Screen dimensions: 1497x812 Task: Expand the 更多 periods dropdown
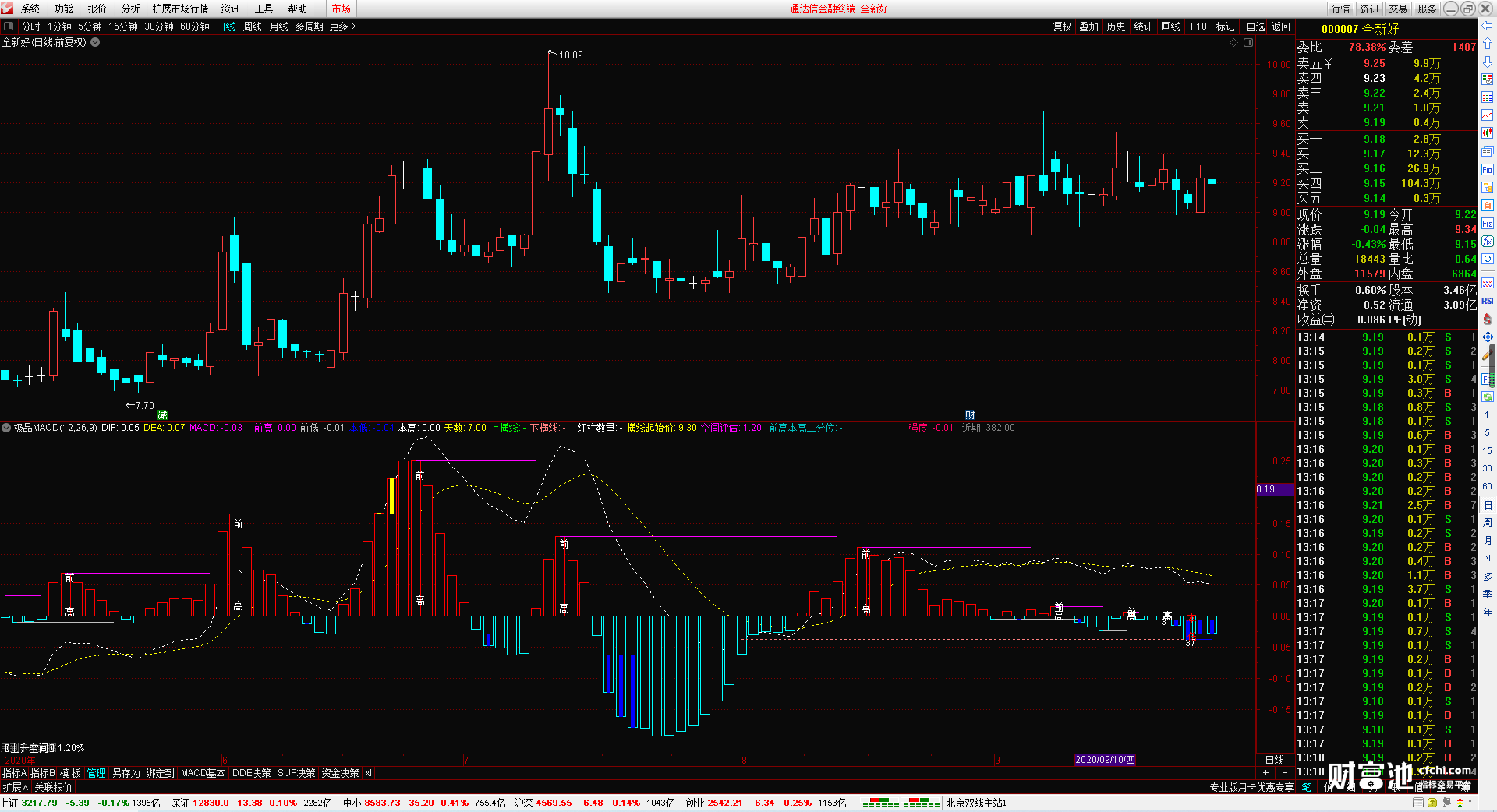[342, 26]
